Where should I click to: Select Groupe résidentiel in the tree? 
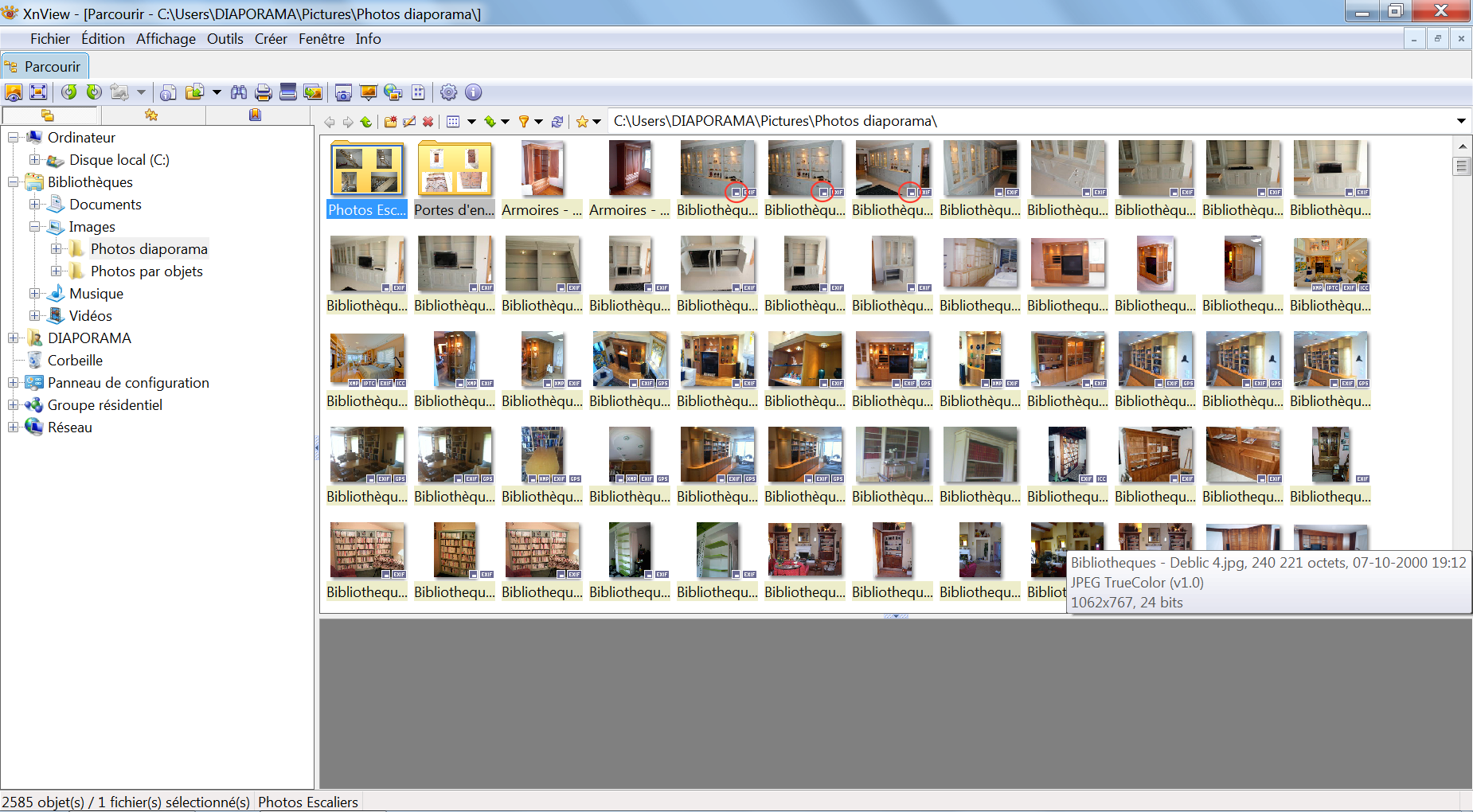(105, 405)
